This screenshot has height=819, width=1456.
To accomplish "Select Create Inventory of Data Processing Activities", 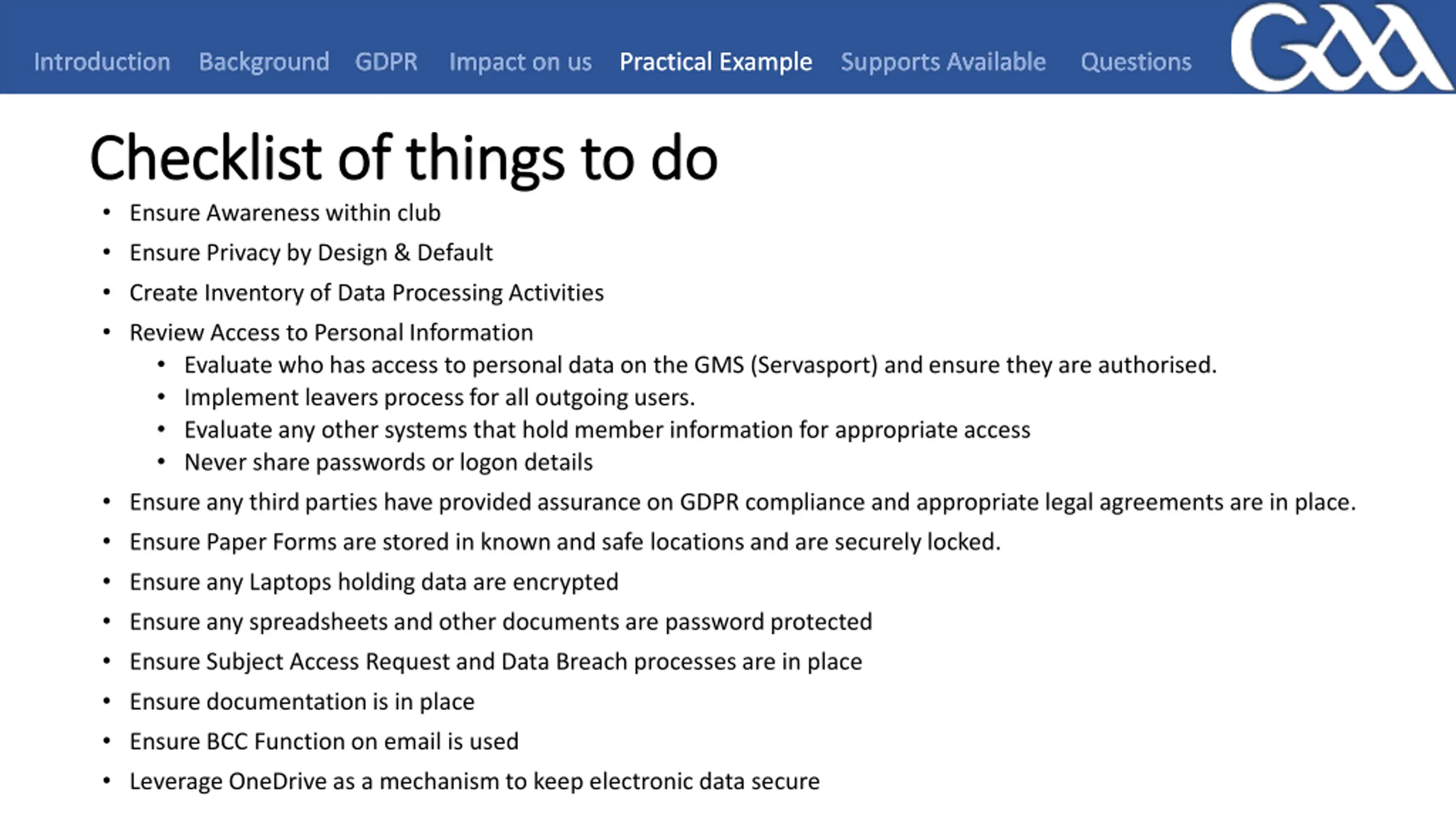I will pos(367,293).
